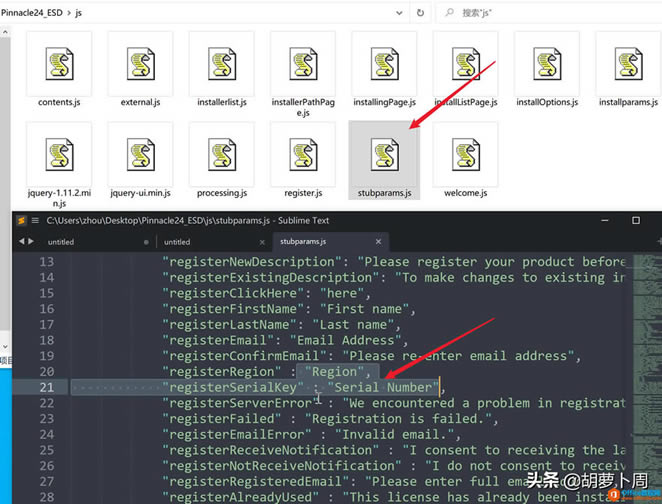The image size is (662, 504).
Task: Click line number 13 in gutter
Action: point(47,262)
